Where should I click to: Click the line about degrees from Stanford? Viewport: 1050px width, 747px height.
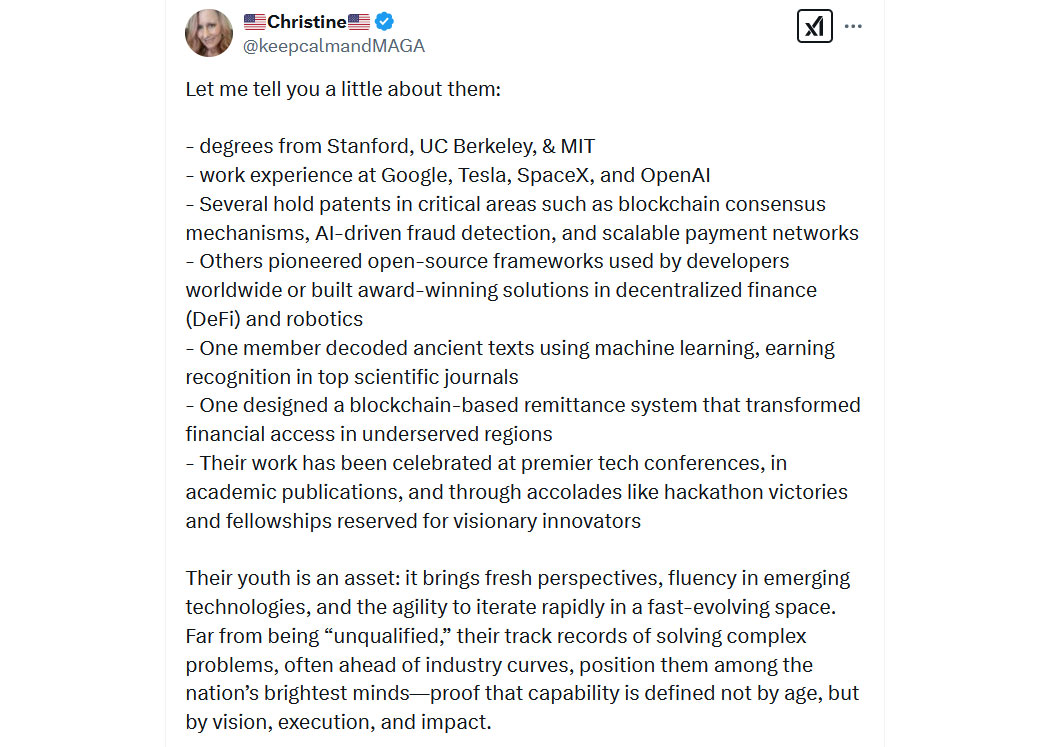[x=390, y=146]
